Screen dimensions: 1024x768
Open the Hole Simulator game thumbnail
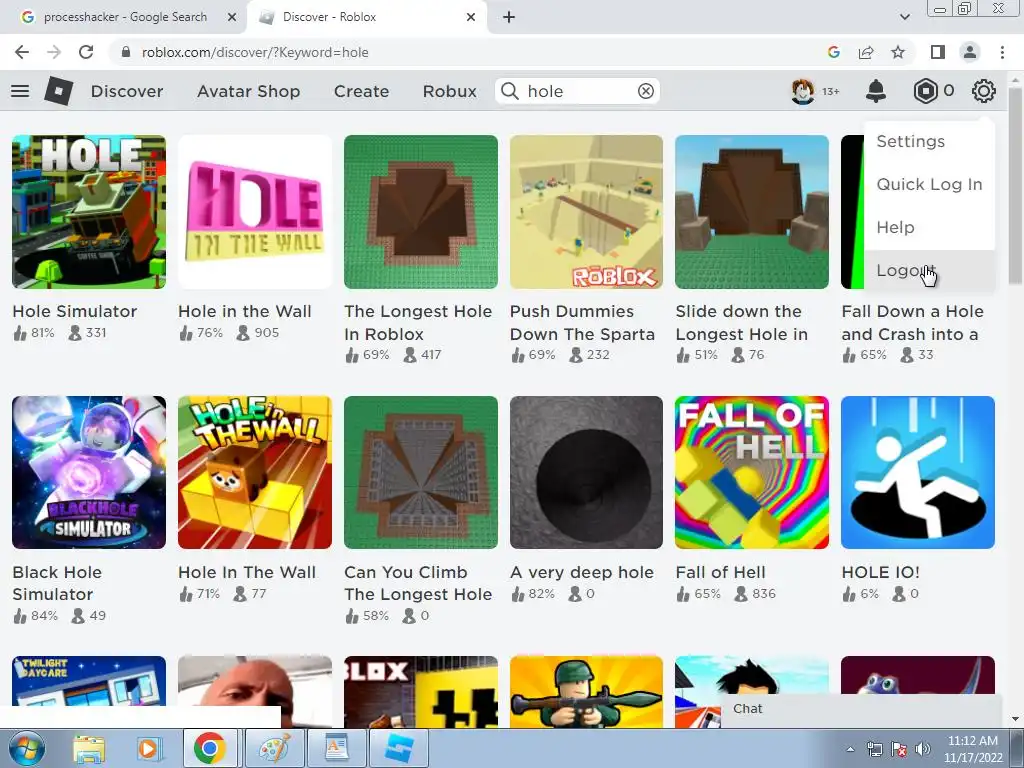point(89,212)
